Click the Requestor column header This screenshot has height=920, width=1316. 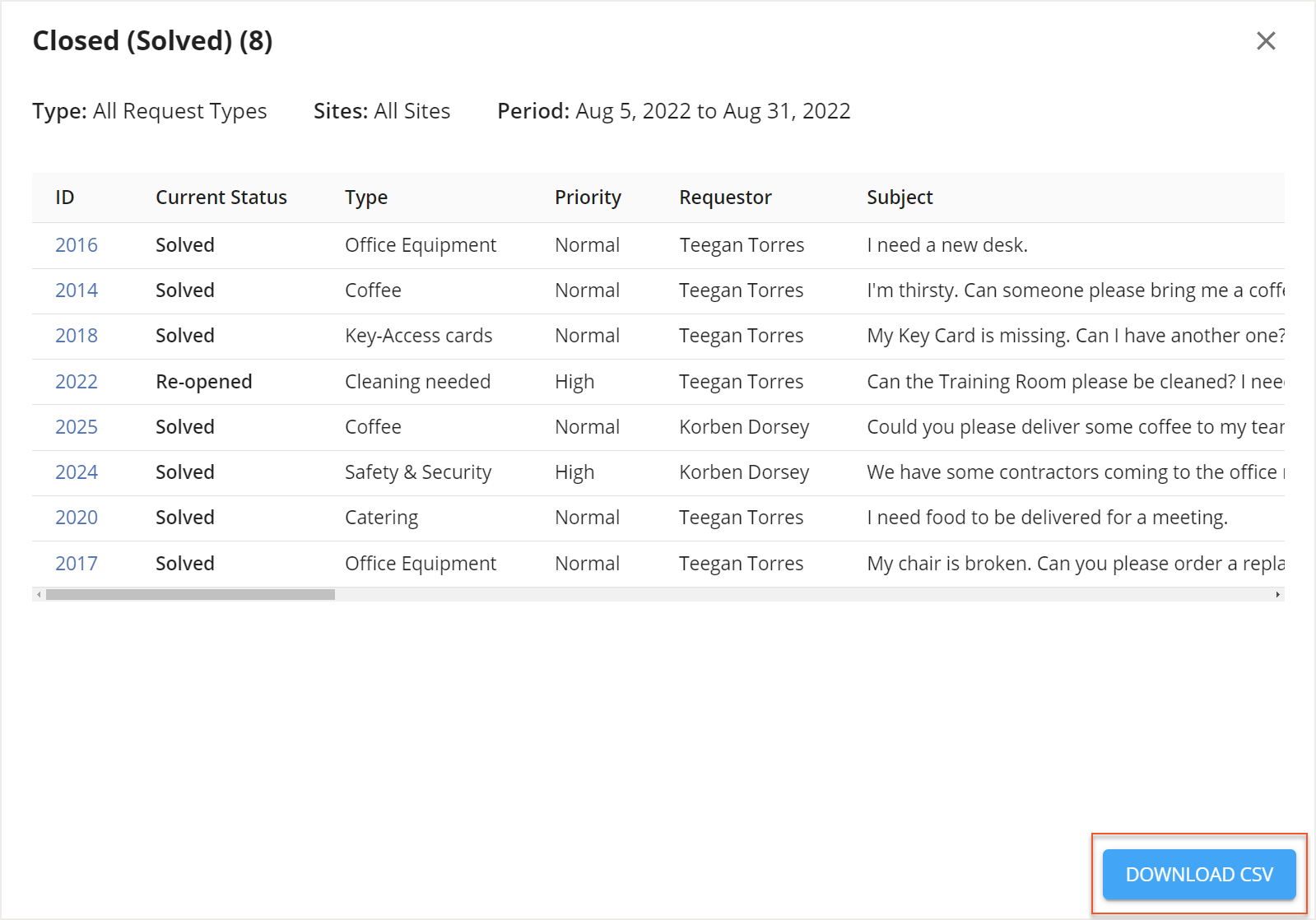click(725, 197)
